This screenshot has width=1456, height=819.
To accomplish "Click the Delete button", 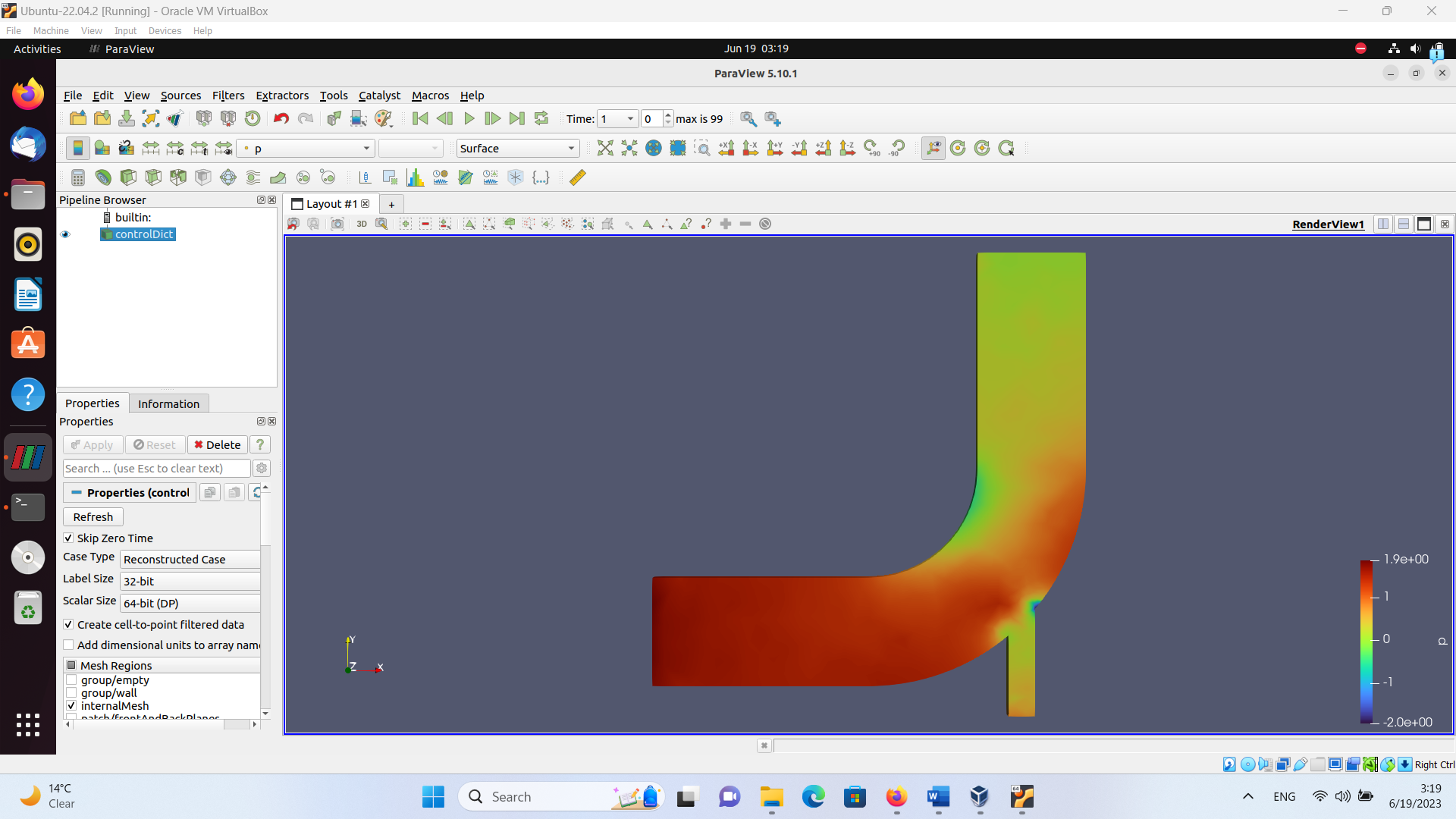I will (218, 445).
